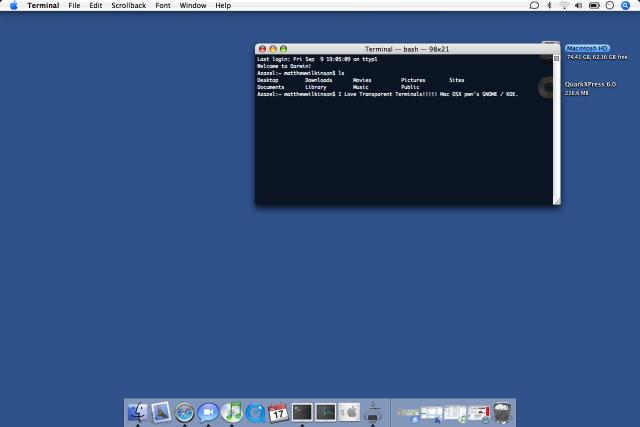The image size is (640, 427).
Task: Open the Font menu
Action: tap(163, 5)
